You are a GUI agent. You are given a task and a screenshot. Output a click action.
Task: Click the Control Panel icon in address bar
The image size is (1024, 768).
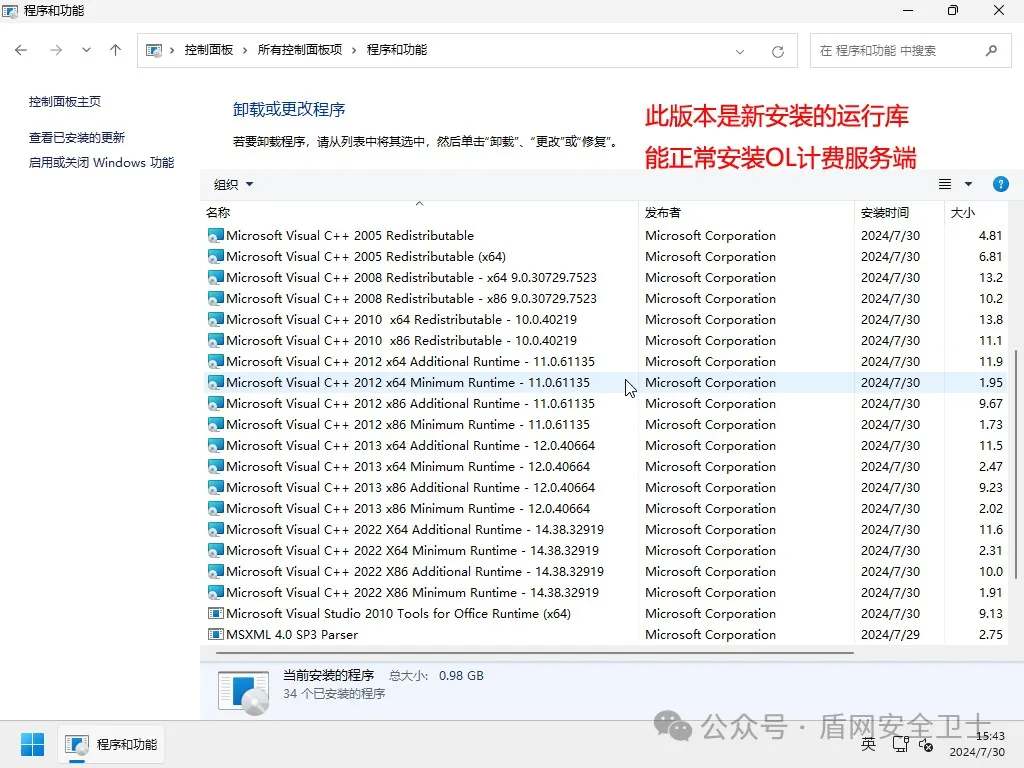click(x=153, y=50)
